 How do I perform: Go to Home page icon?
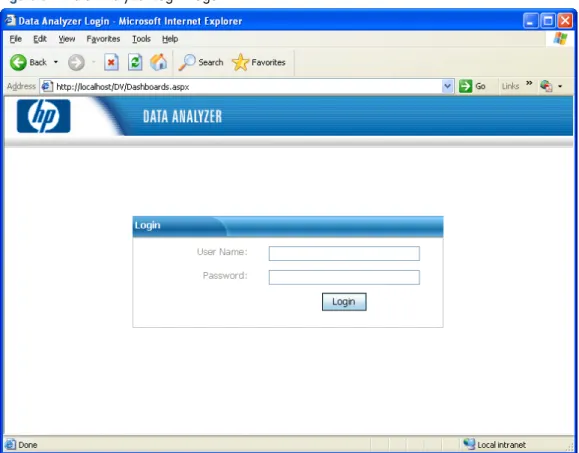tap(159, 62)
